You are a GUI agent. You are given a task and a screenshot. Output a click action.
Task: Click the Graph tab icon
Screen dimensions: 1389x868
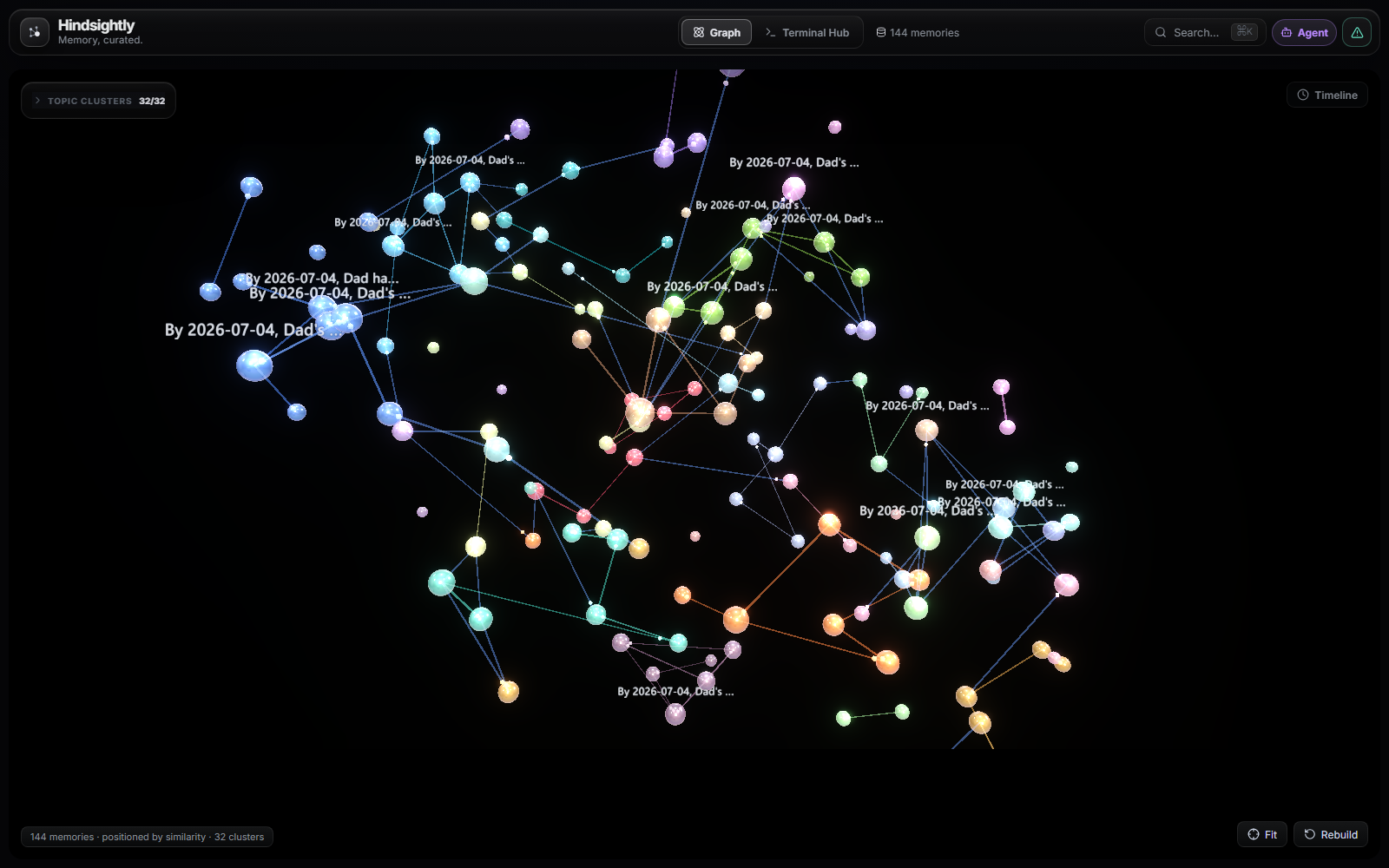click(698, 32)
